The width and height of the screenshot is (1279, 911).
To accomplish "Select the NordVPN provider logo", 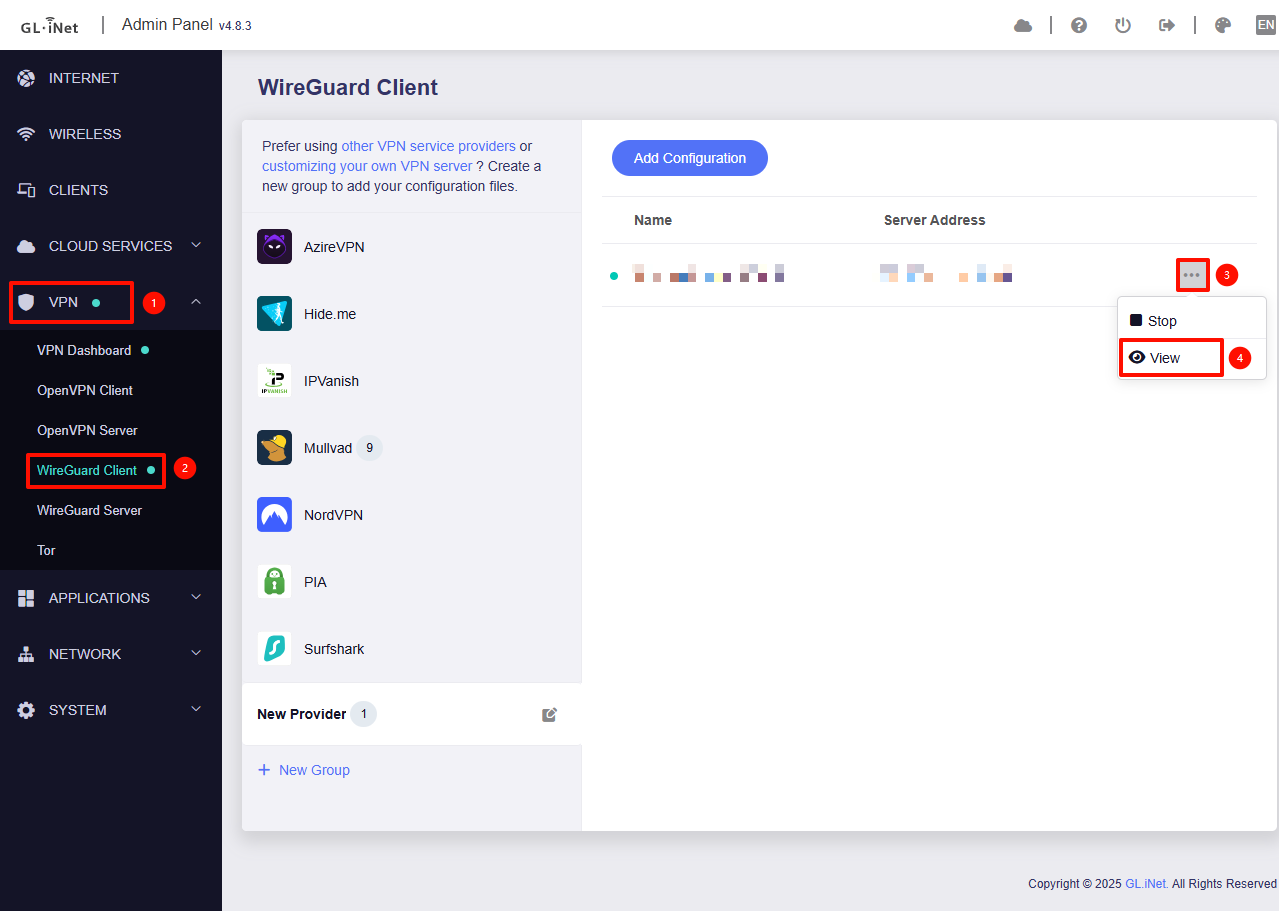I will (x=274, y=515).
